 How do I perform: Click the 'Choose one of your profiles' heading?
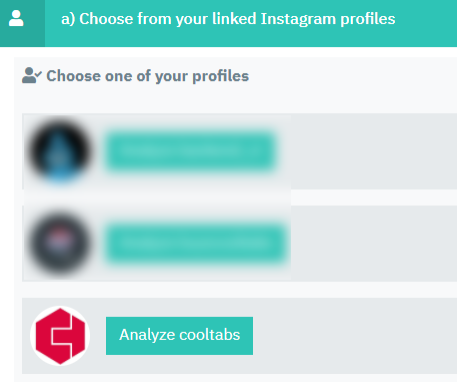point(147,76)
